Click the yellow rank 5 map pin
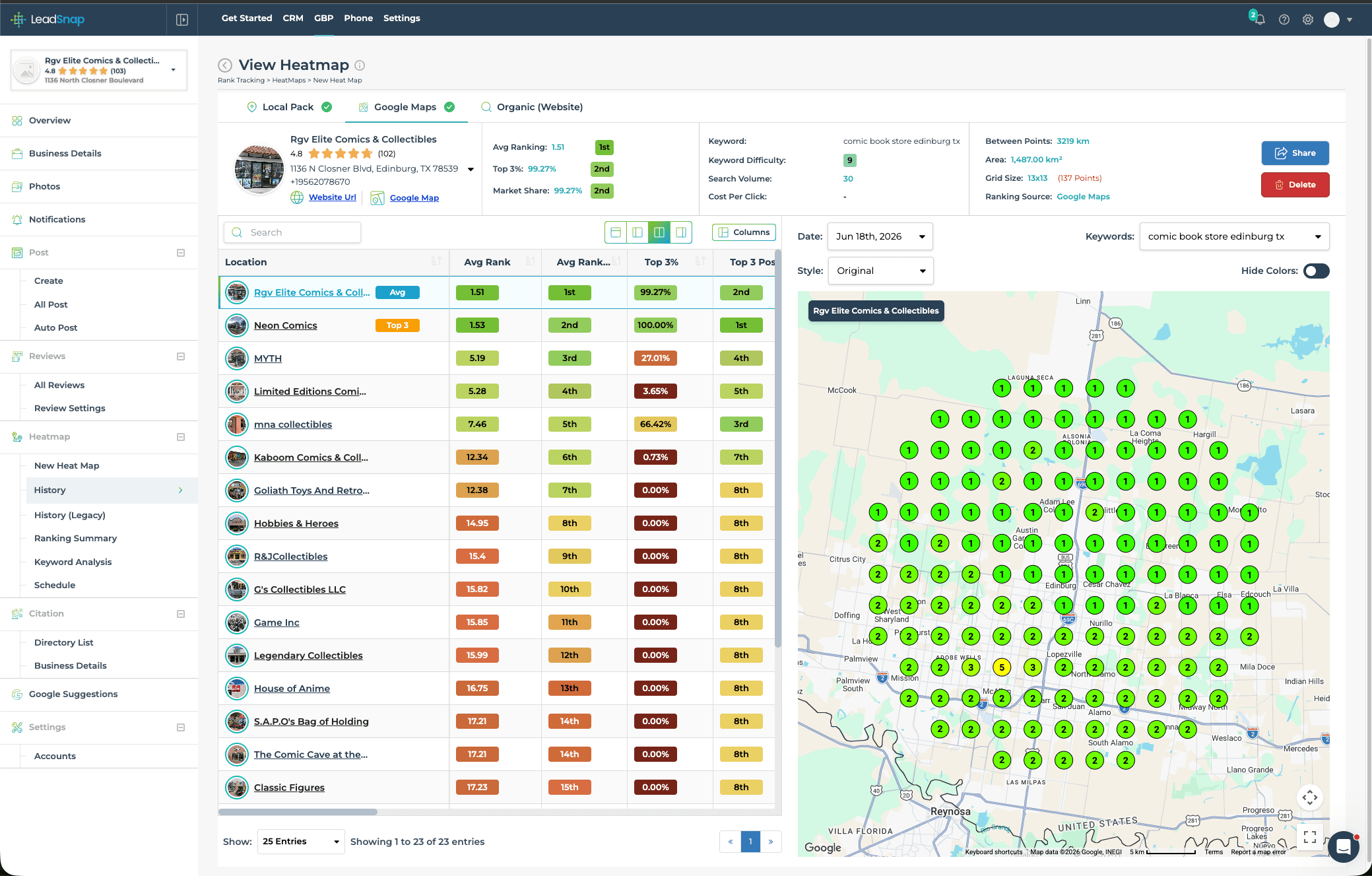 click(x=1002, y=667)
